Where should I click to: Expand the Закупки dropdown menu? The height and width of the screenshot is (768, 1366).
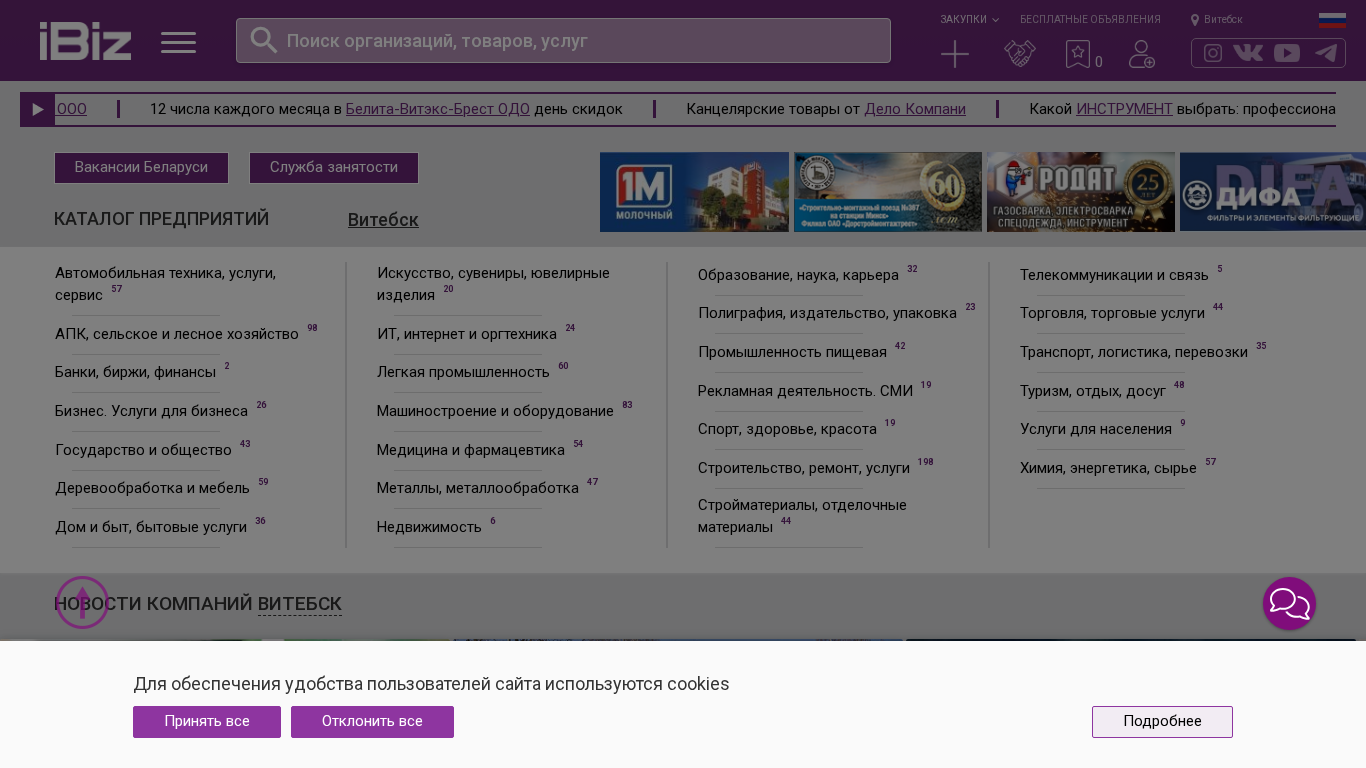[x=968, y=19]
